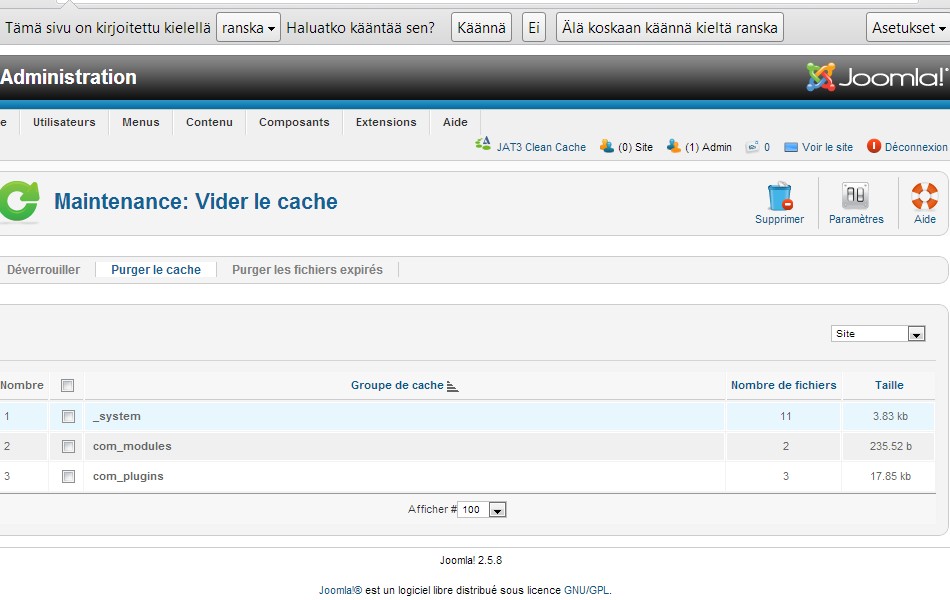Expand the Afficher # limit dropdown

(x=483, y=510)
